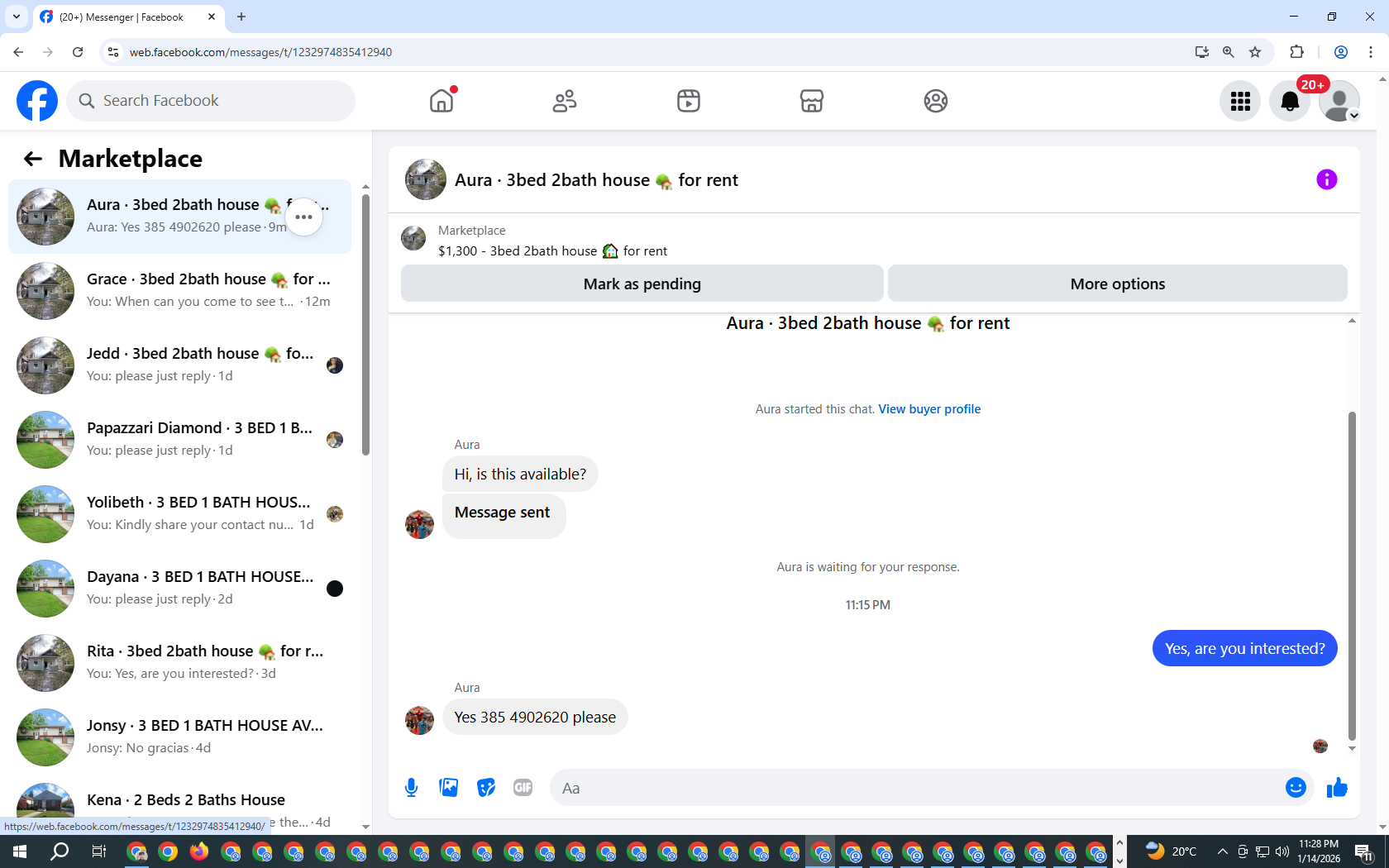Screen dimensions: 1389x868
Task: Click More options button
Action: coord(1118,284)
